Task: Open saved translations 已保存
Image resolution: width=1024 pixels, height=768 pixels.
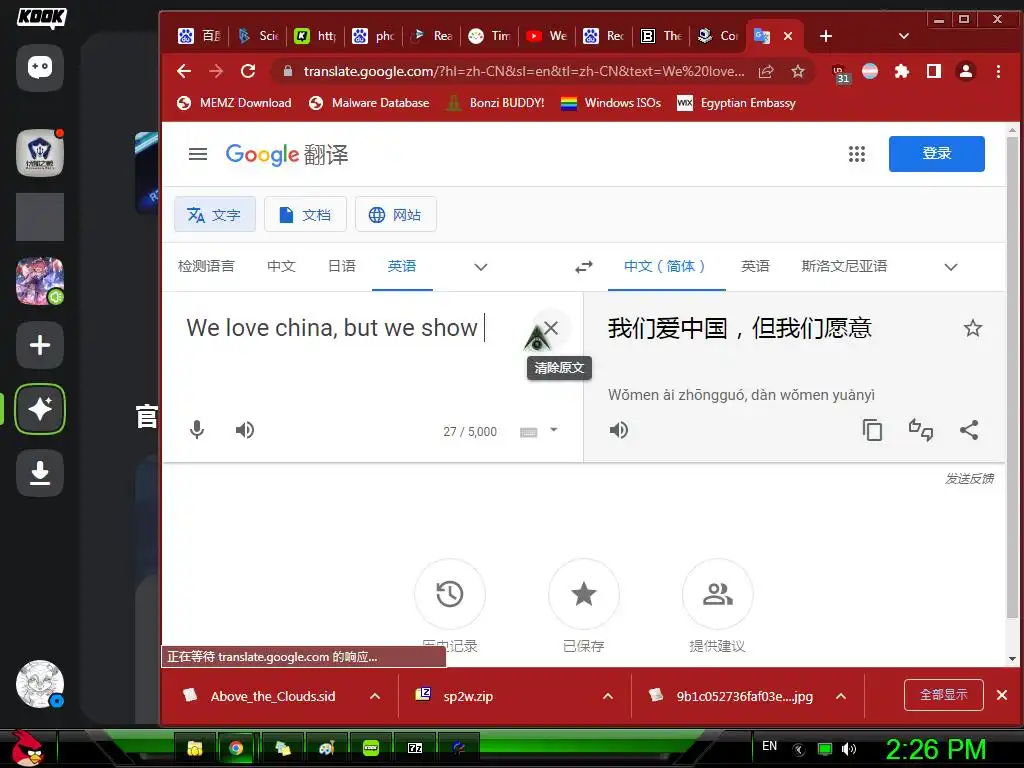Action: coord(584,594)
